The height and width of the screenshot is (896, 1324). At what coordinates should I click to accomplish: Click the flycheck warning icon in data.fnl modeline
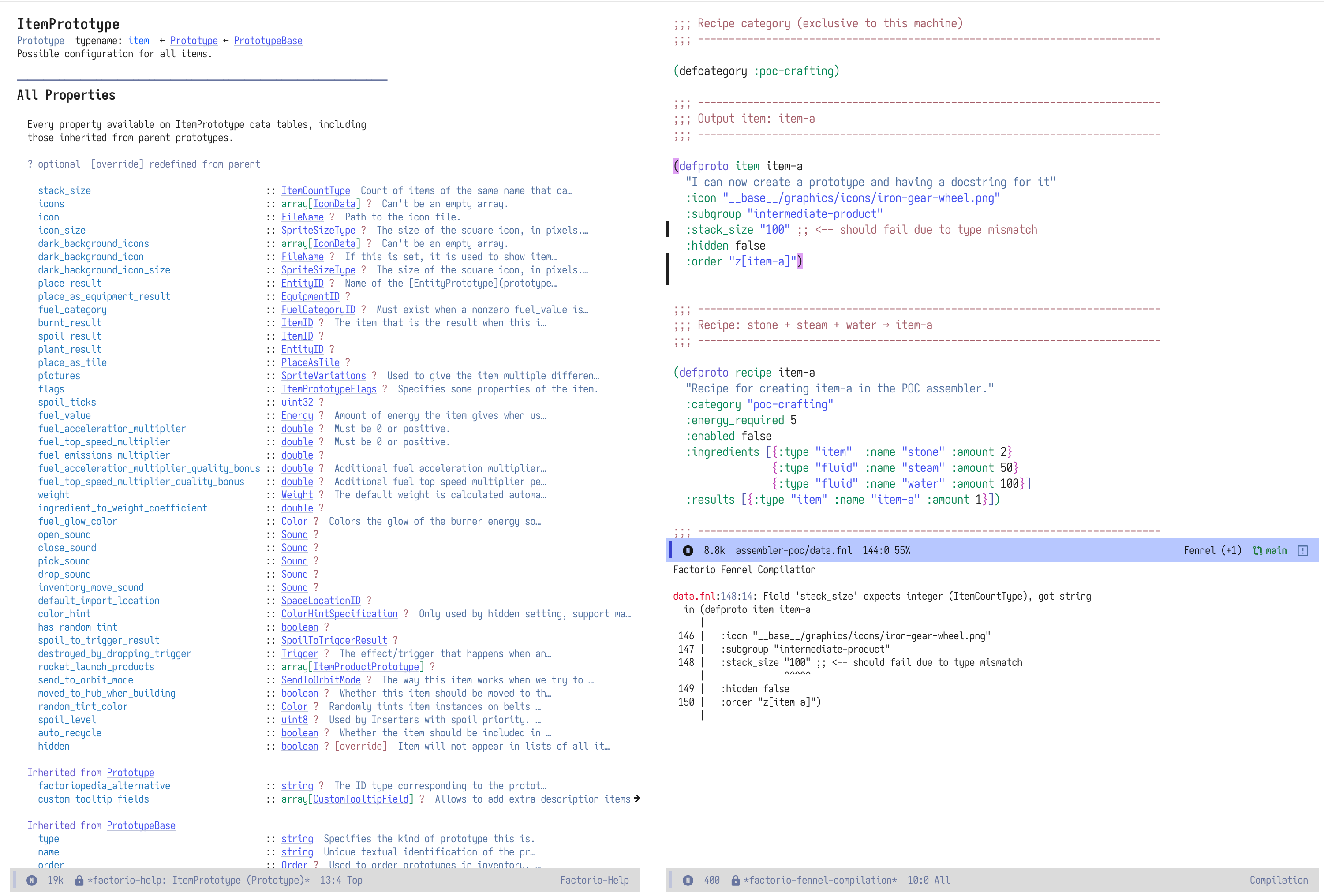coord(1303,550)
